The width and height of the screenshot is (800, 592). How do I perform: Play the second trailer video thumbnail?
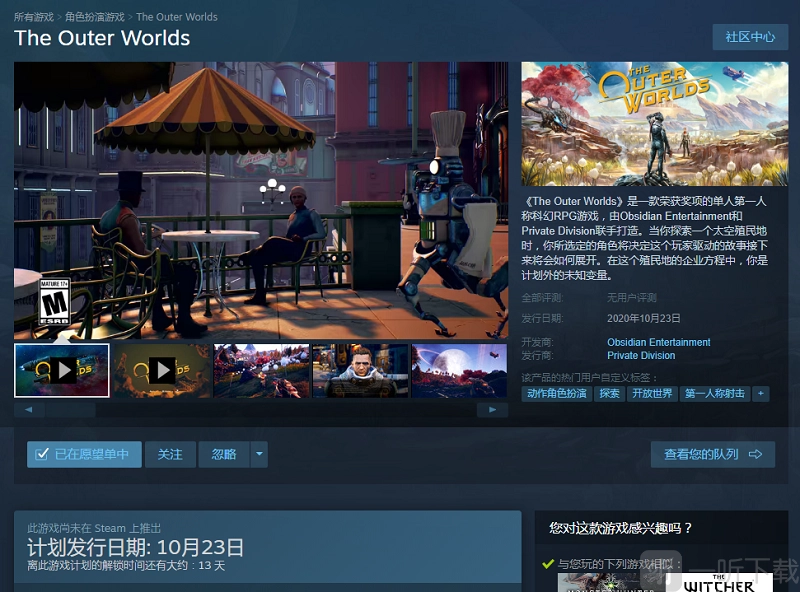161,370
